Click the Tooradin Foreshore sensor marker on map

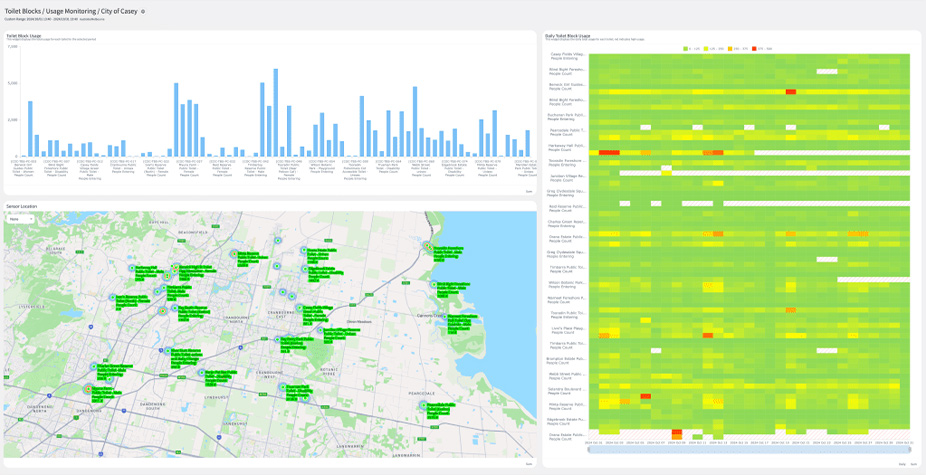428,247
